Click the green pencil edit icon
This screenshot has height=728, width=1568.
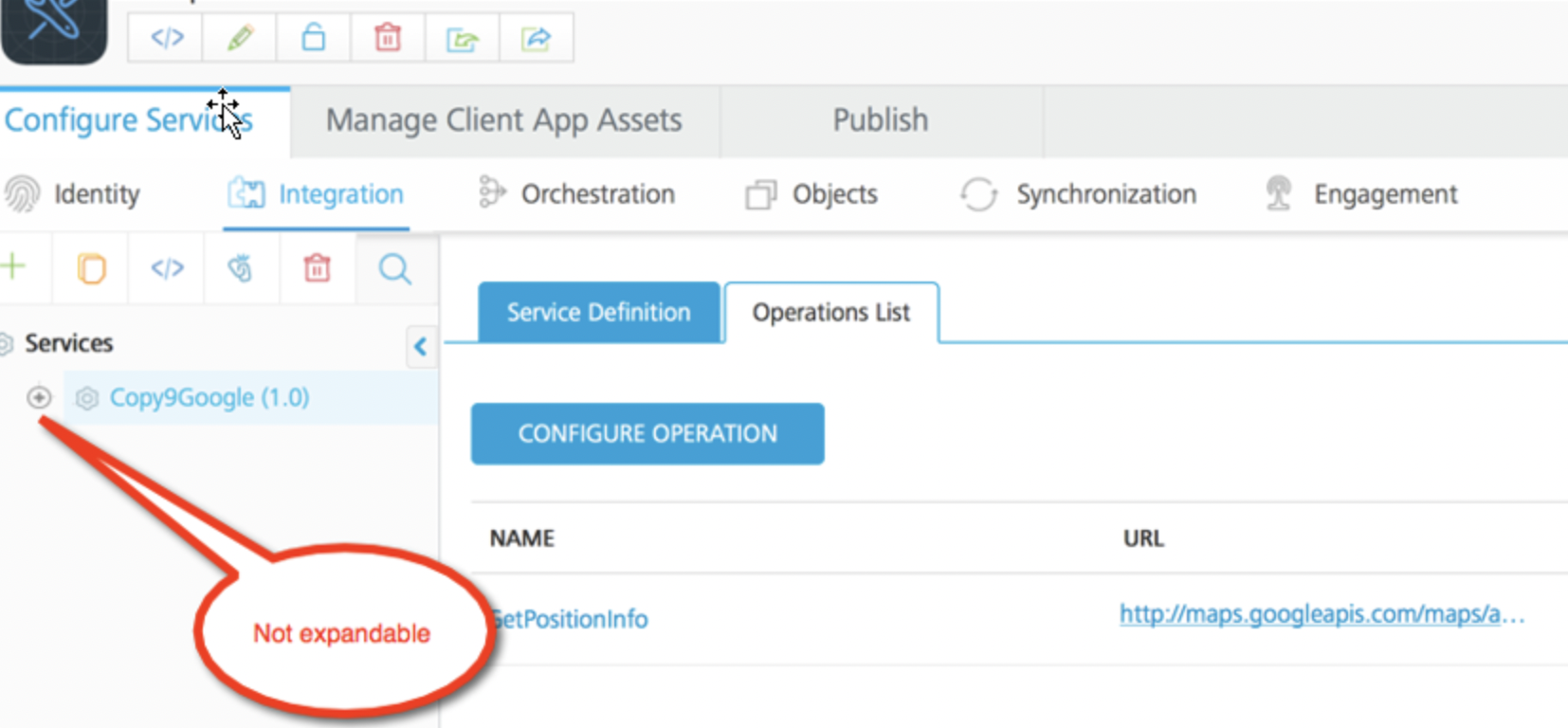coord(240,38)
